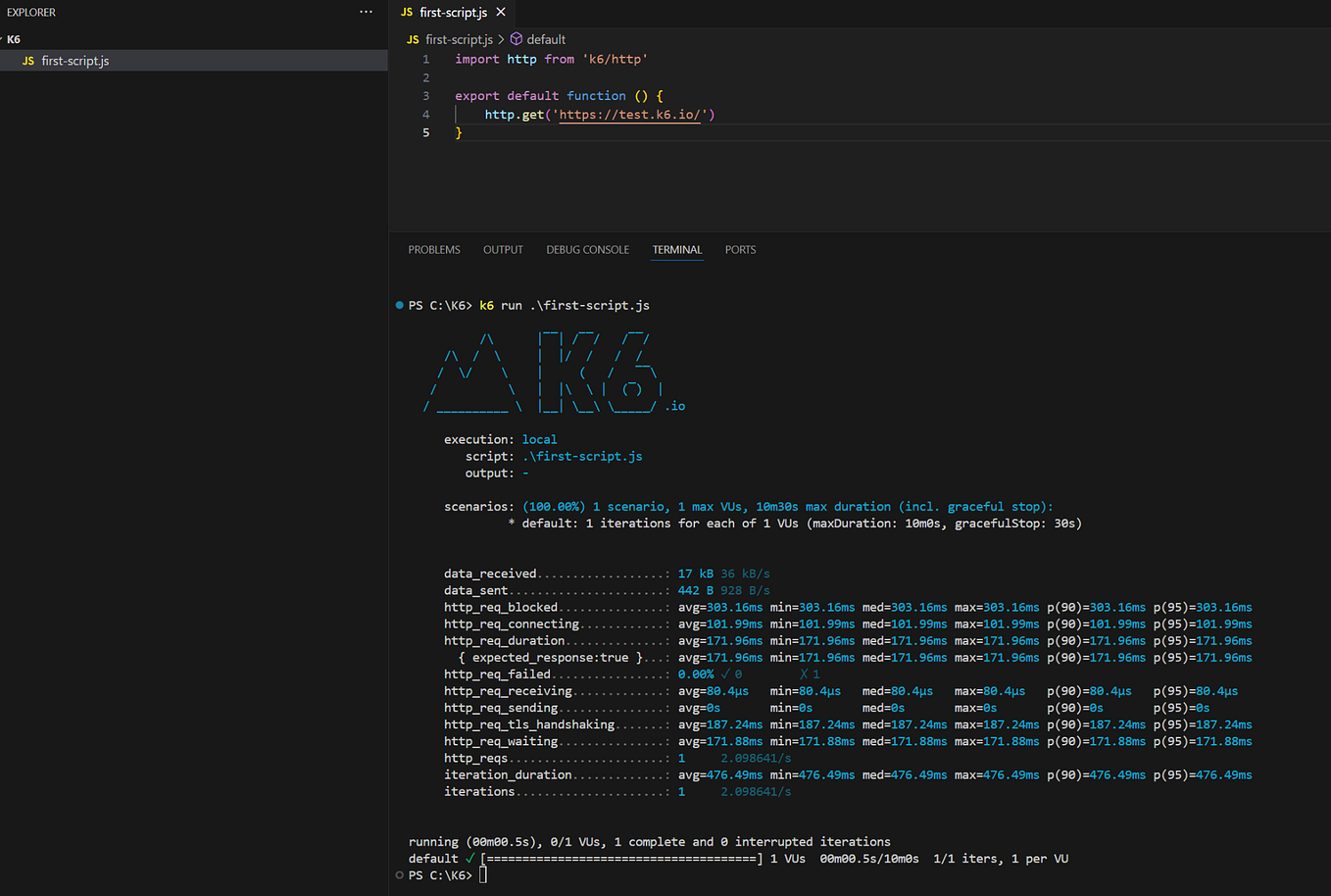This screenshot has width=1331, height=896.
Task: Collapse the K6 folder in Explorer
Action: [14, 39]
